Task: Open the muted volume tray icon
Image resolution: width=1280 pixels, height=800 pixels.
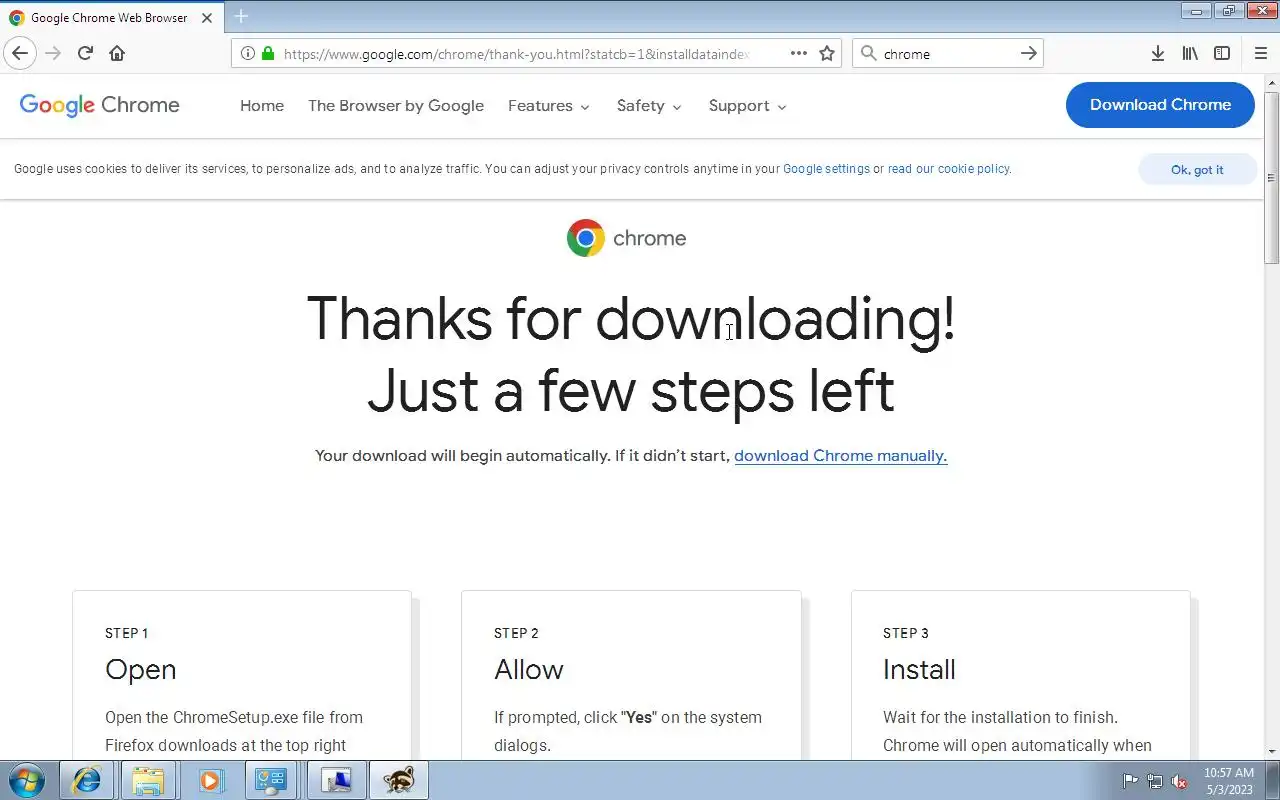Action: click(x=1179, y=781)
